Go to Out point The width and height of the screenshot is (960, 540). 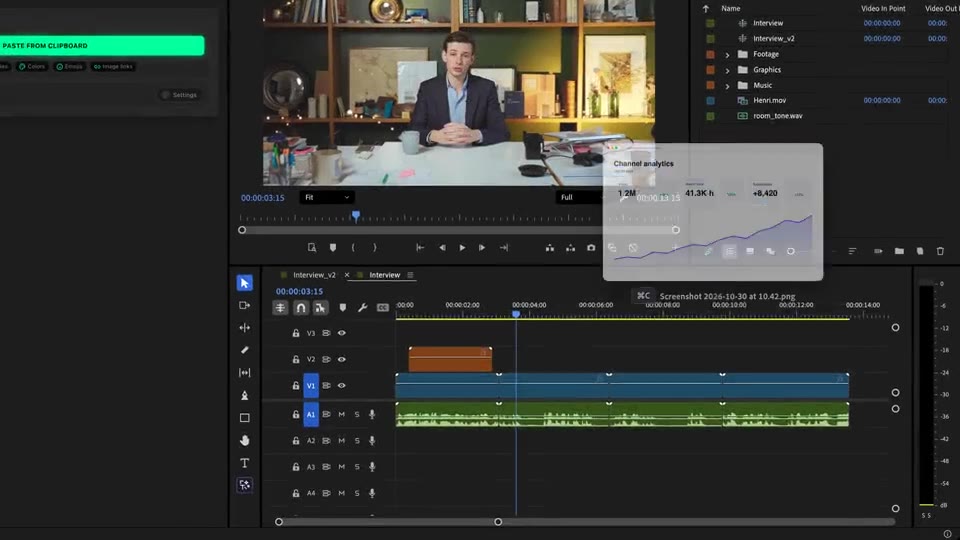tap(504, 248)
